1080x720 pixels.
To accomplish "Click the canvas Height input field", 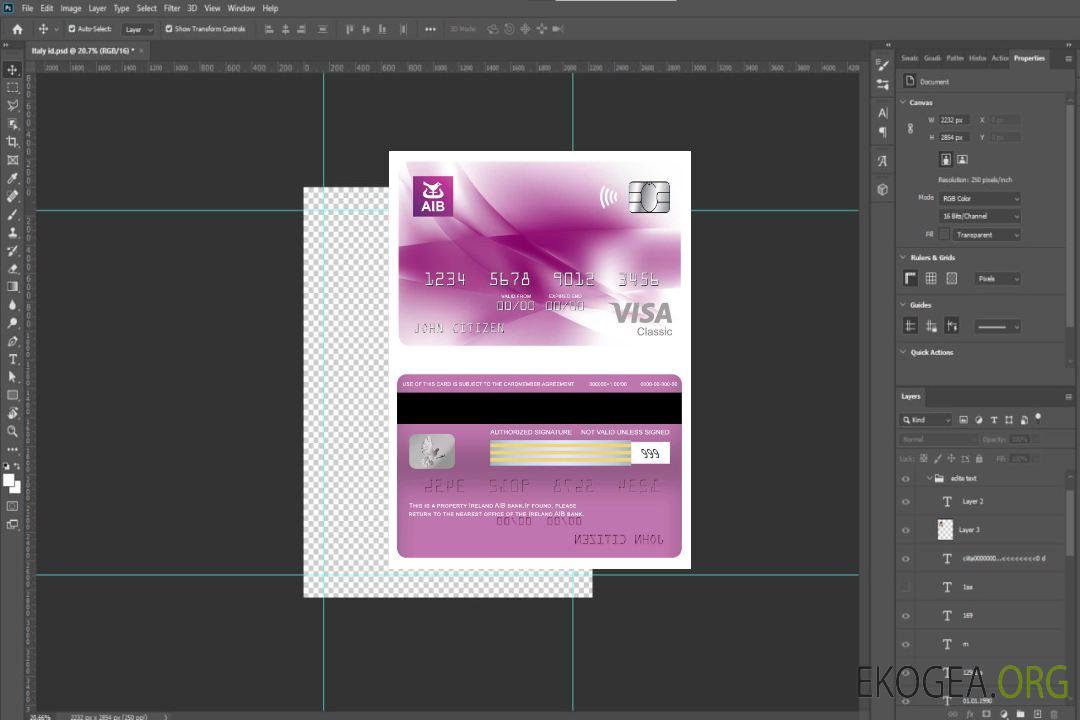I will point(955,138).
